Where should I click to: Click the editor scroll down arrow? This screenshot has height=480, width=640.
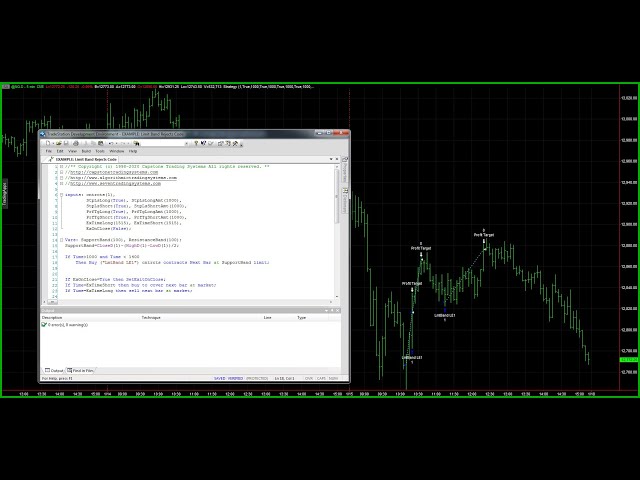(337, 297)
